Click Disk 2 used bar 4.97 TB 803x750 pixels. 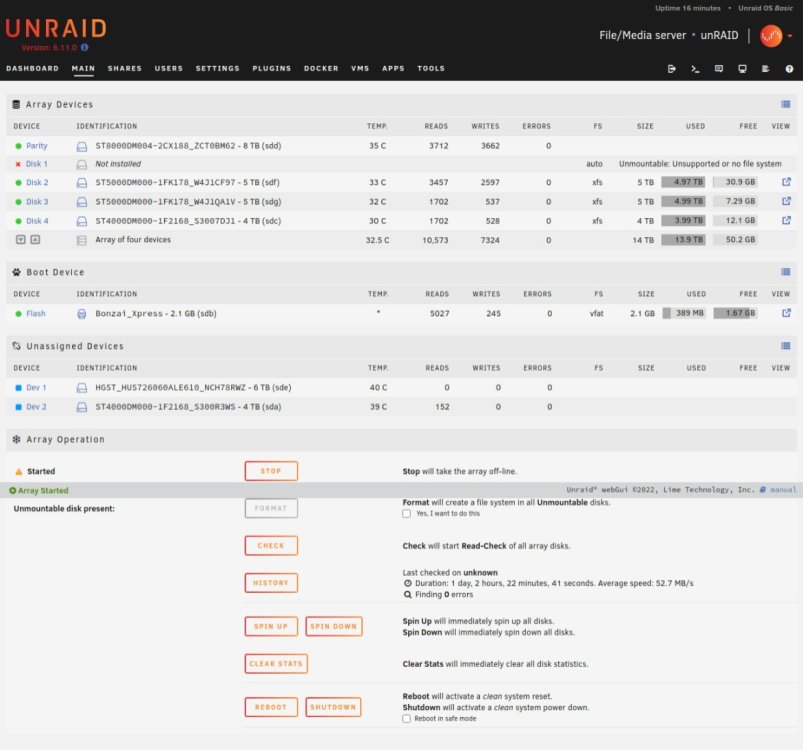tap(683, 182)
